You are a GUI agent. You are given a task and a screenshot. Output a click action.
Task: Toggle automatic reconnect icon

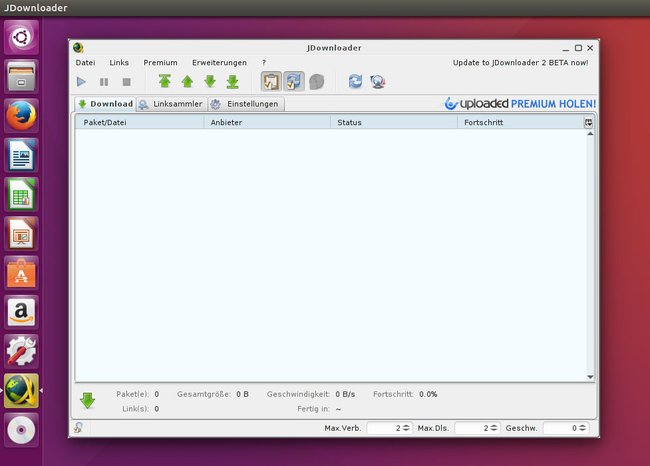click(x=294, y=81)
